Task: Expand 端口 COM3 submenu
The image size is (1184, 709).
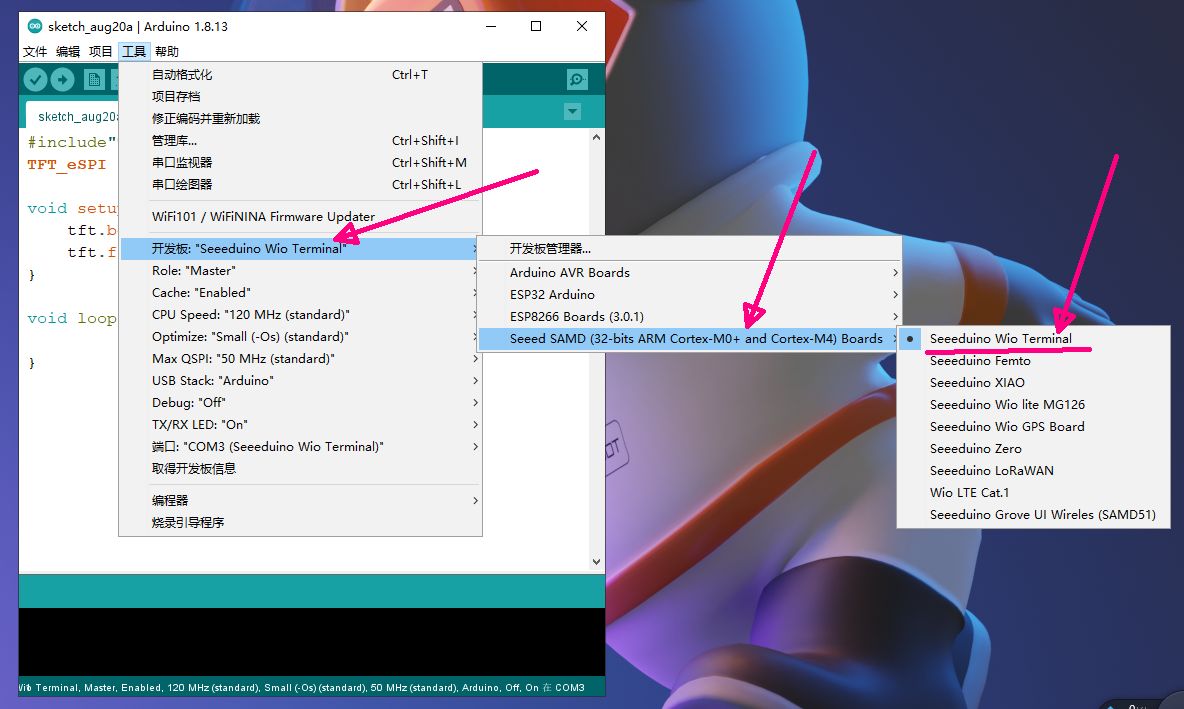Action: [301, 446]
